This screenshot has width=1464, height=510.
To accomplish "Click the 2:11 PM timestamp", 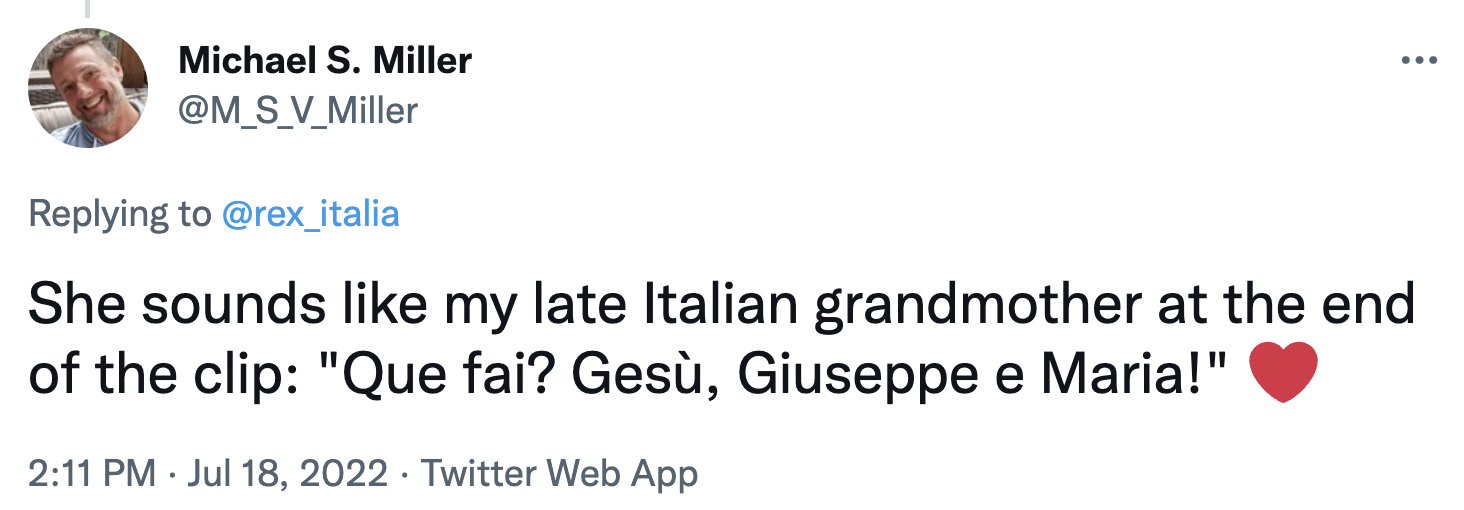I will 92,472.
